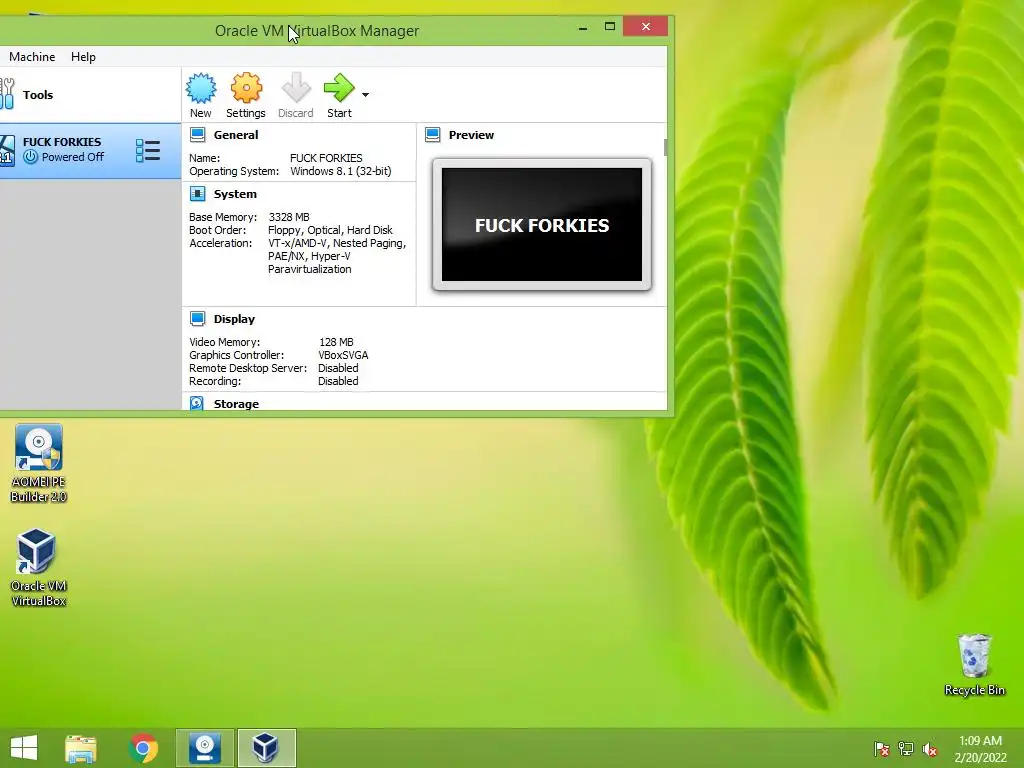Click the Windows 8.1 OS icon of the VM
This screenshot has width=1024, height=768.
[x=7, y=150]
